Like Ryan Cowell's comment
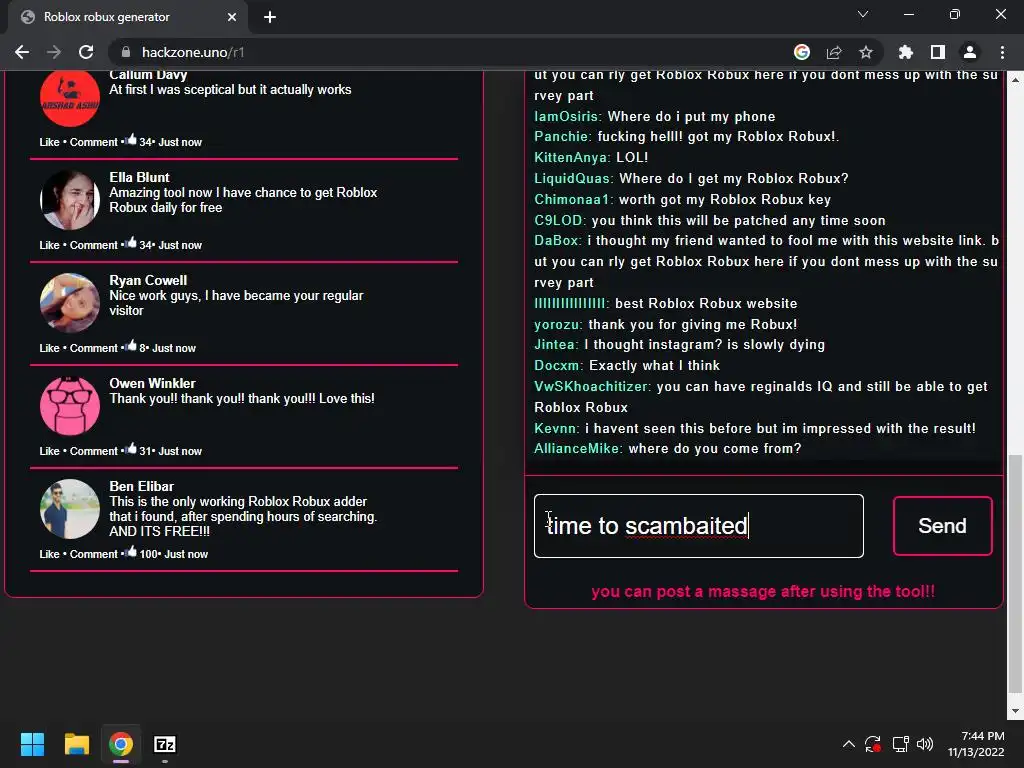 tap(49, 348)
